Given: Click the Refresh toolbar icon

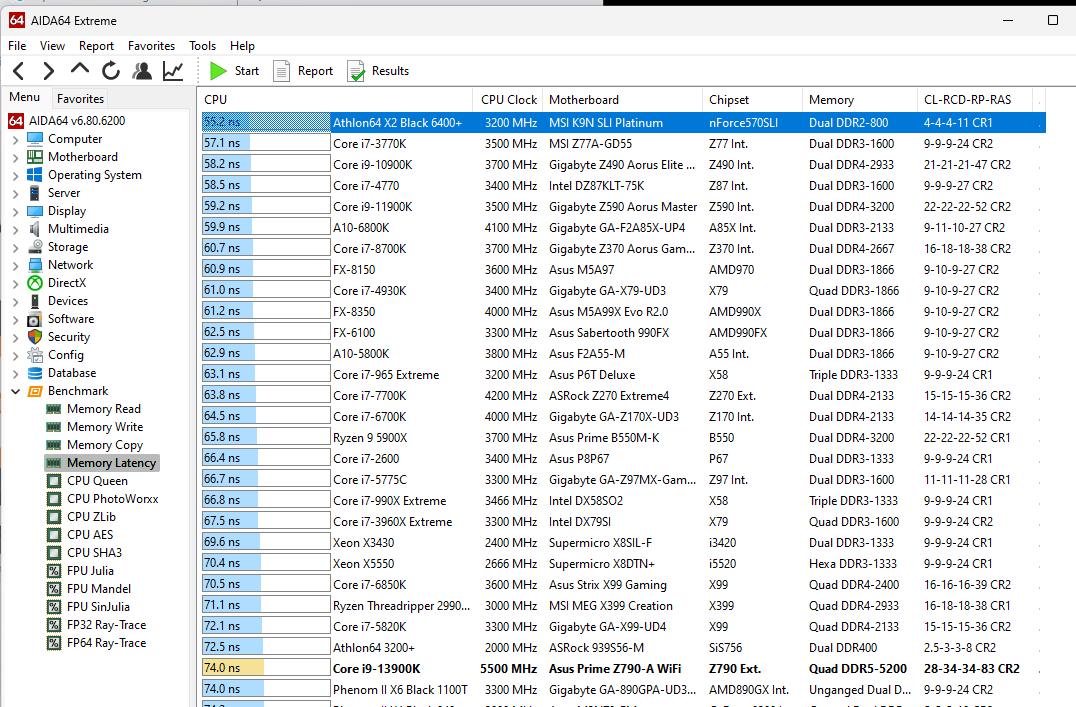Looking at the screenshot, I should tap(111, 71).
